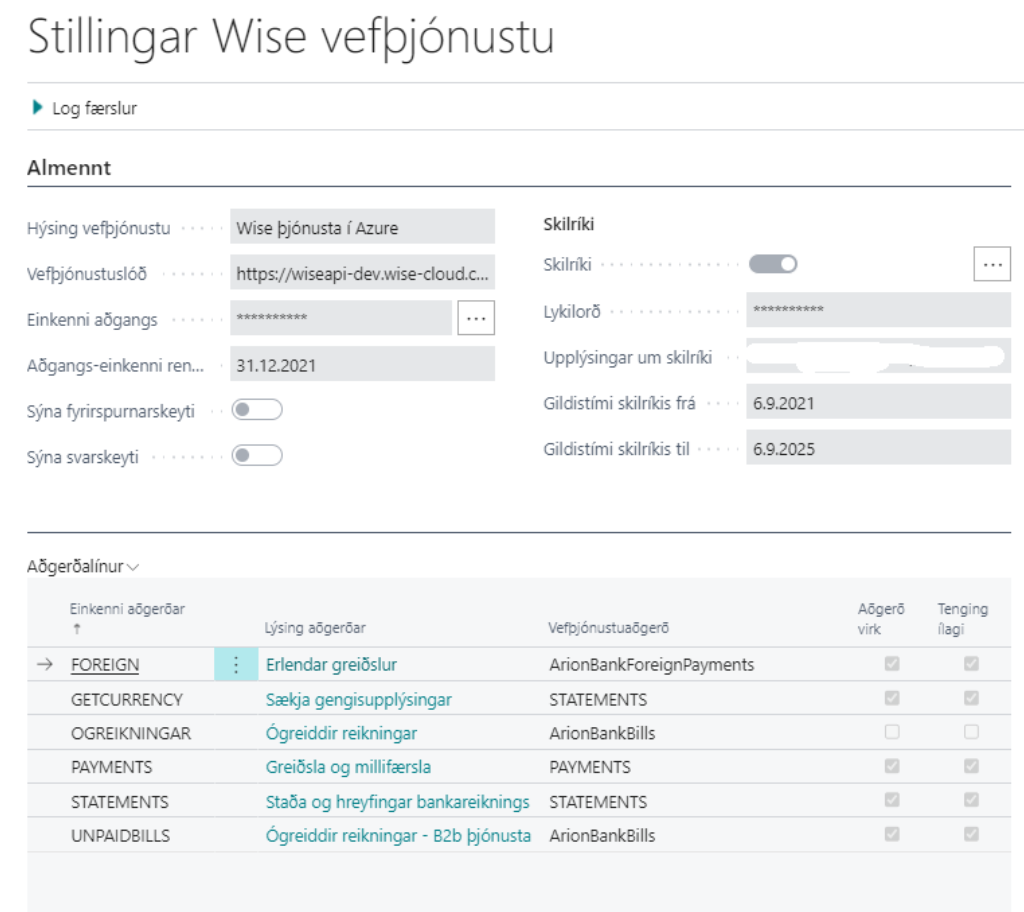Select the UNPAIDBILLS row identifier cell
The image size is (1024, 912).
tap(120, 835)
